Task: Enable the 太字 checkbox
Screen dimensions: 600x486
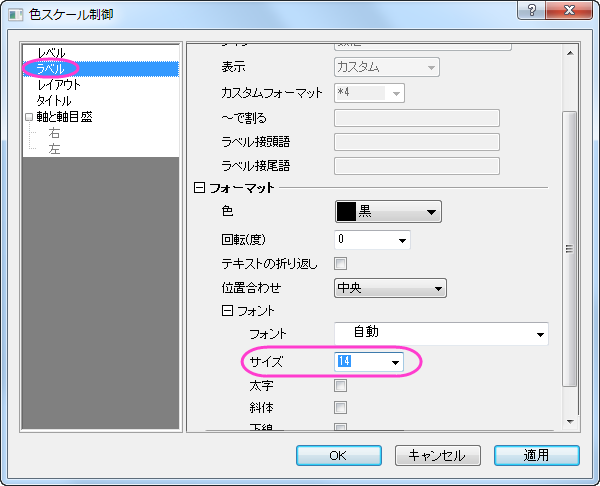Action: pos(341,385)
